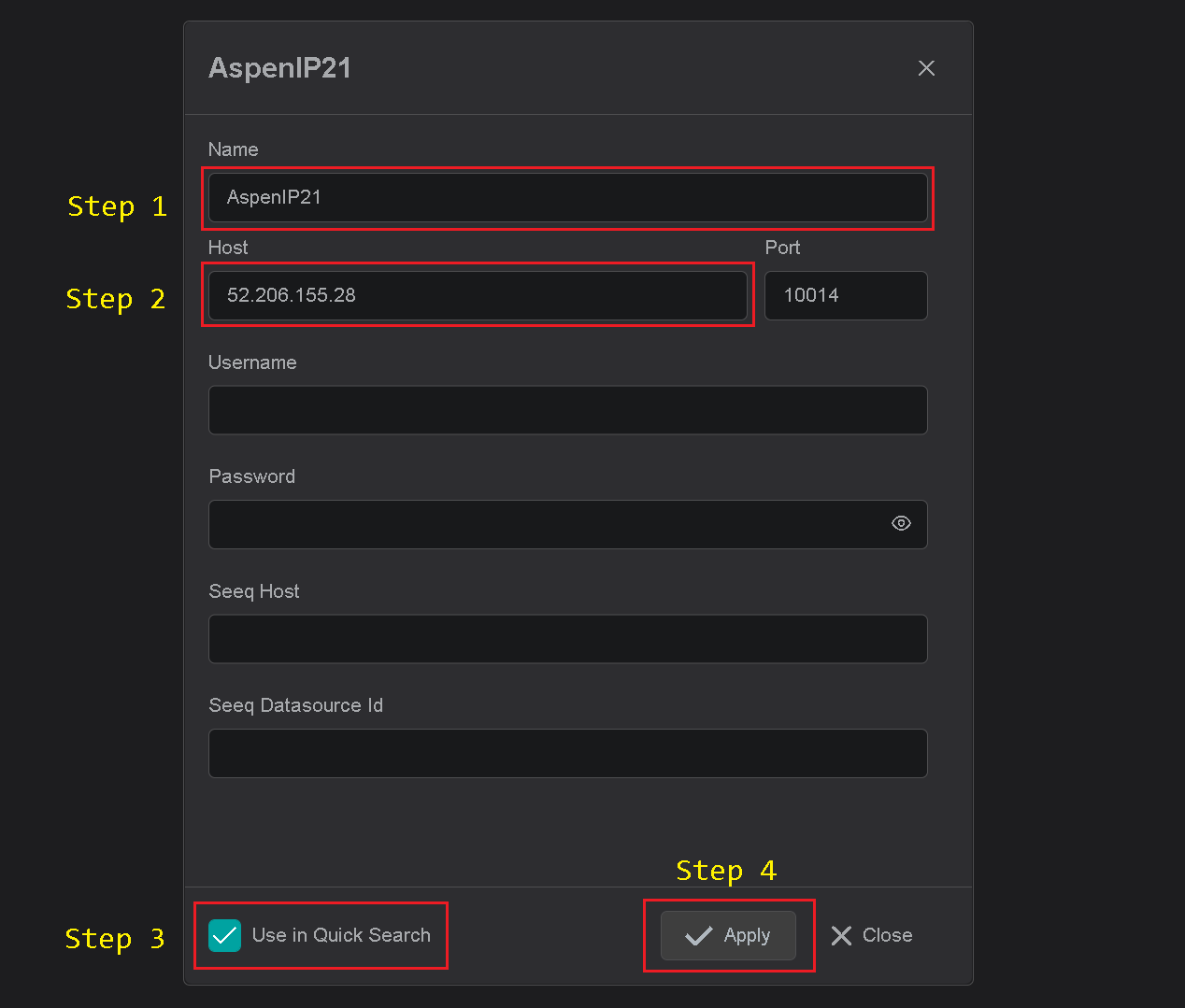The image size is (1185, 1008).
Task: Click the Name input field containing AspenIP21
Action: pyautogui.click(x=567, y=197)
